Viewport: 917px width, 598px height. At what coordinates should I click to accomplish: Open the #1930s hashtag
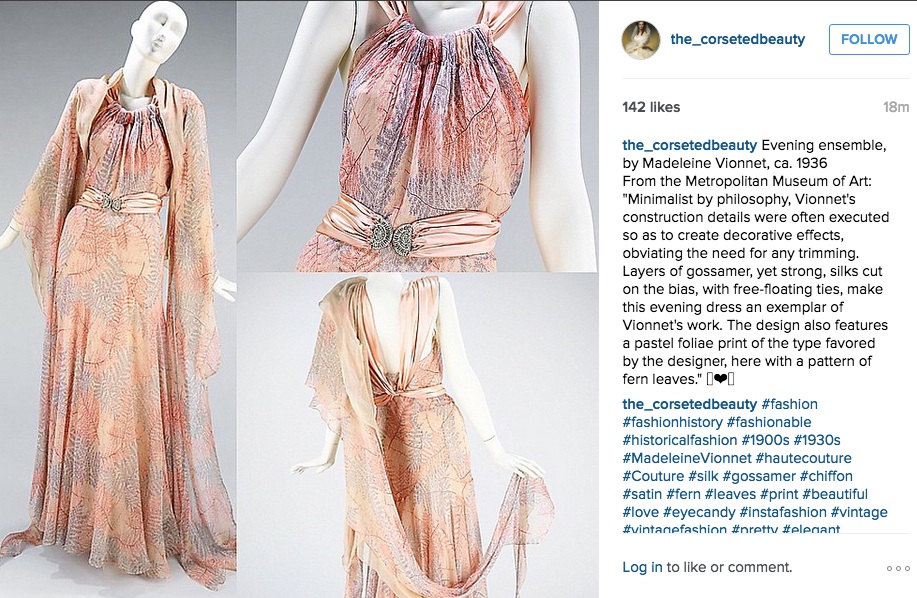817,440
